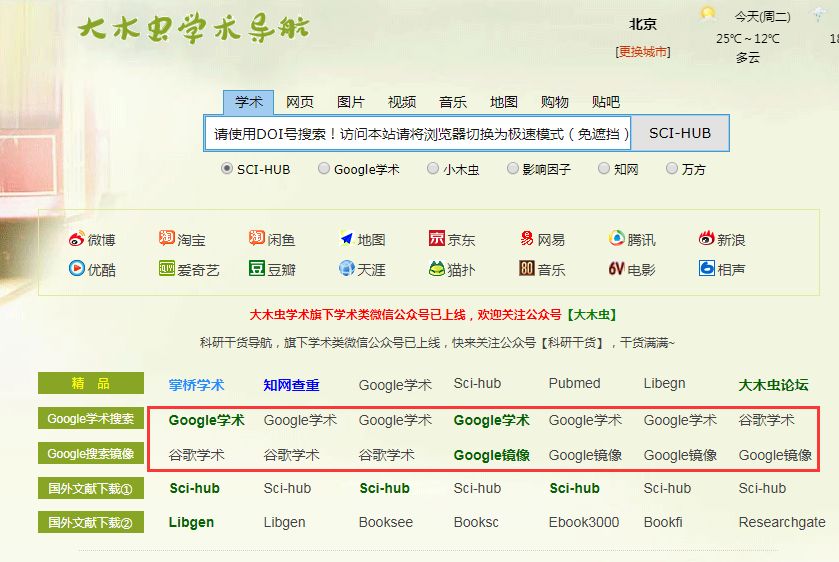839x562 pixels.
Task: Open the Weibo site icon
Action: (77, 239)
